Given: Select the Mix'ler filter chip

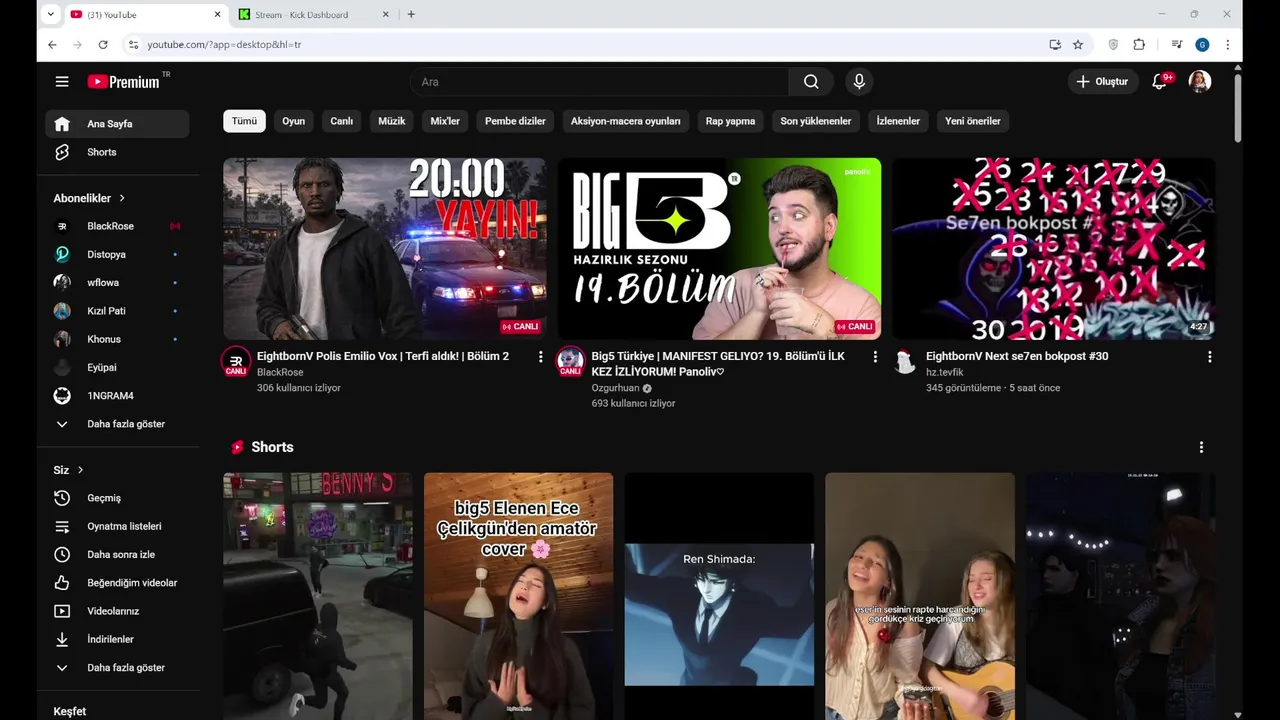Looking at the screenshot, I should (x=445, y=121).
